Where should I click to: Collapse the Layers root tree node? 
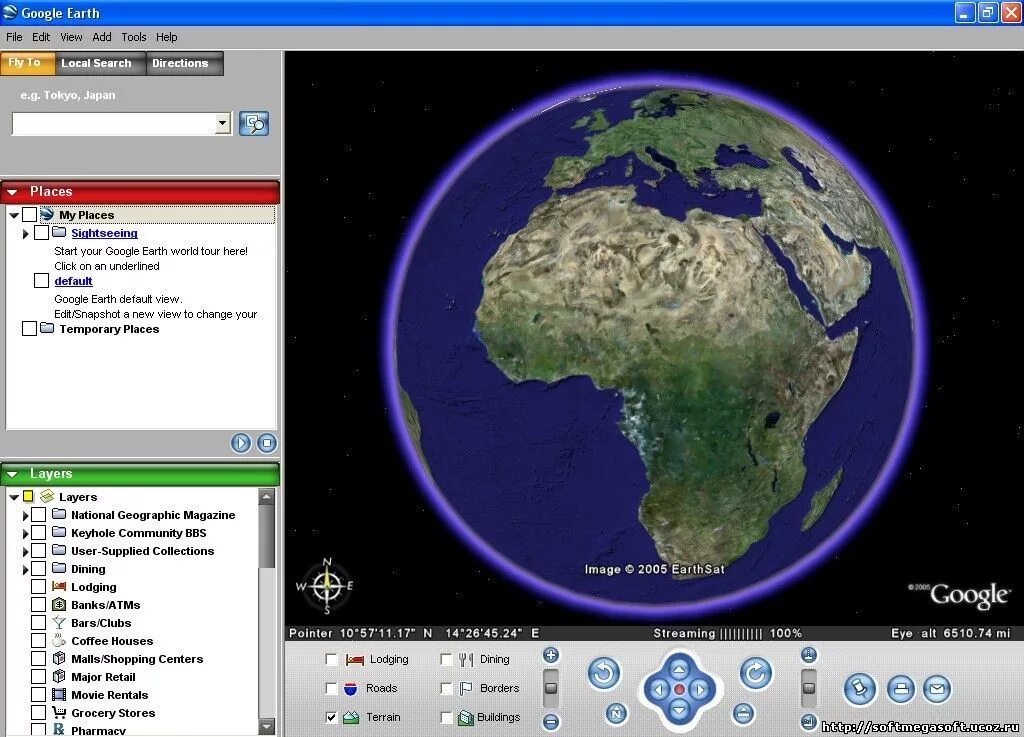(x=14, y=497)
